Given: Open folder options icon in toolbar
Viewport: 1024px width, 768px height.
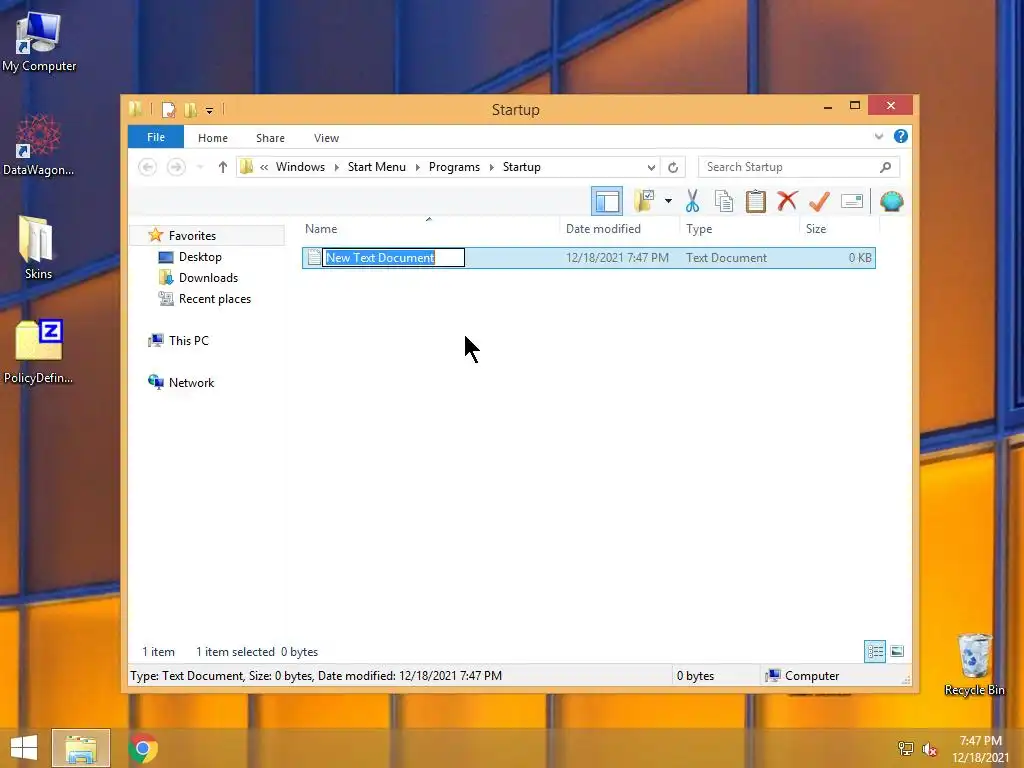Looking at the screenshot, I should (644, 201).
